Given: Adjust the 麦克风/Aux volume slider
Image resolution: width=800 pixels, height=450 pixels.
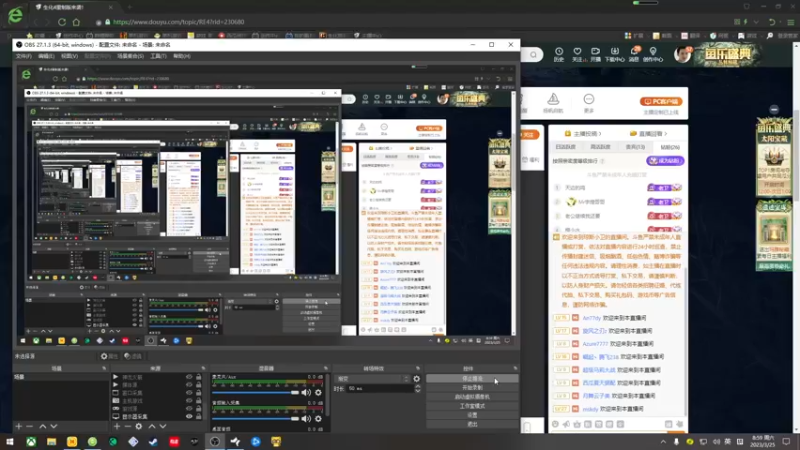Looking at the screenshot, I should [255, 392].
